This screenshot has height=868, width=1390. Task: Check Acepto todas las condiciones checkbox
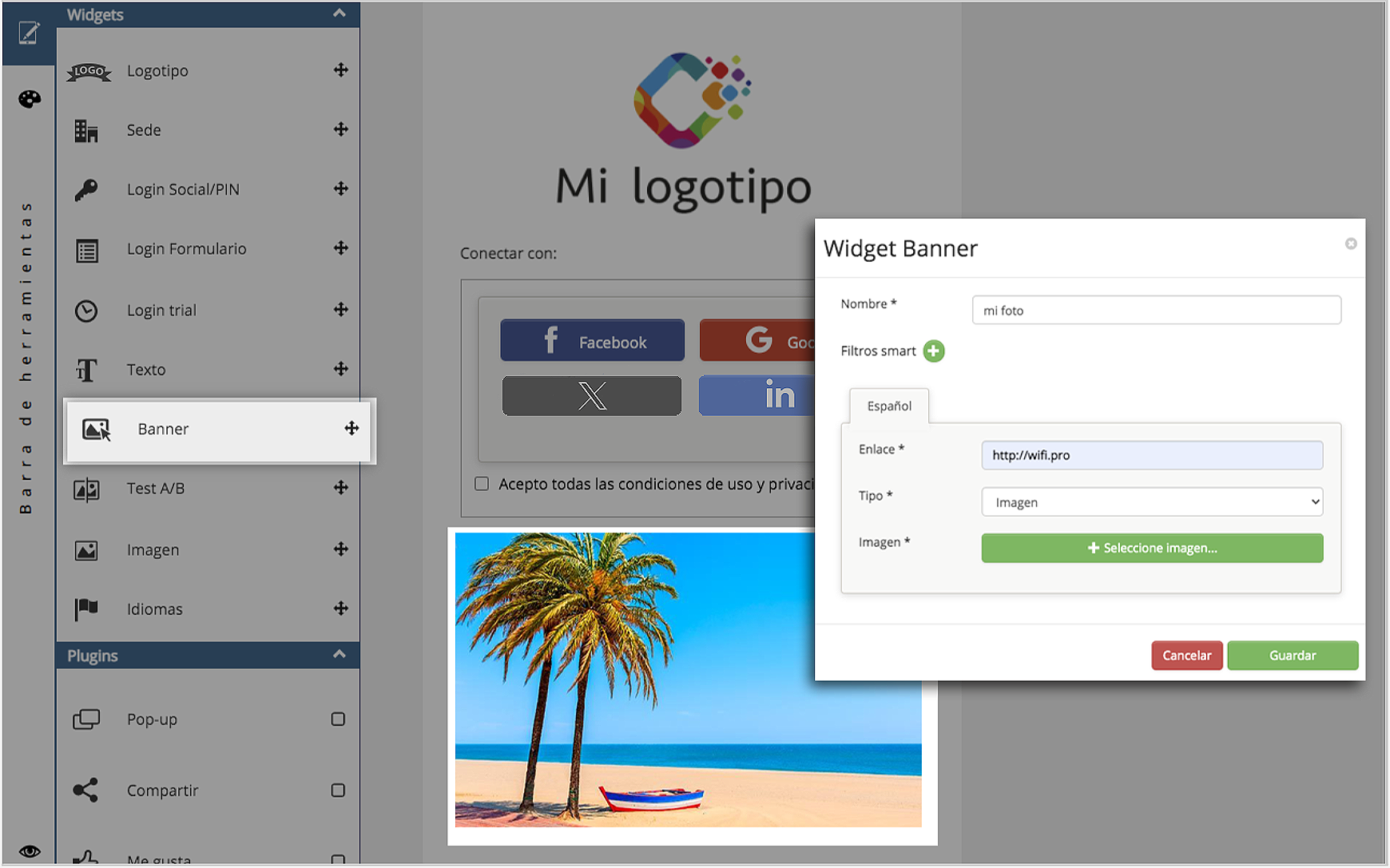pyautogui.click(x=482, y=484)
